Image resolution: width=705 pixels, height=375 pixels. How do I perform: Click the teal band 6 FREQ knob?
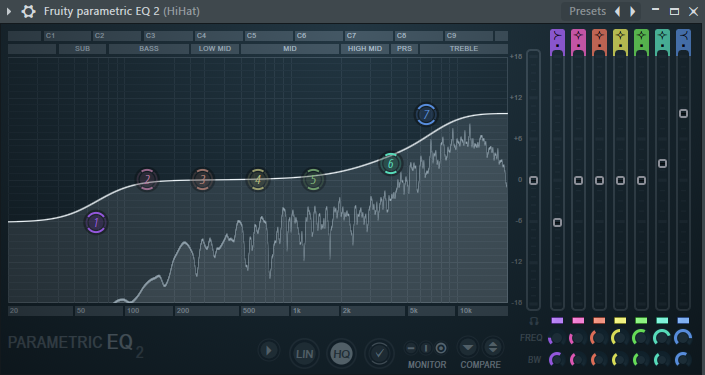[662, 338]
